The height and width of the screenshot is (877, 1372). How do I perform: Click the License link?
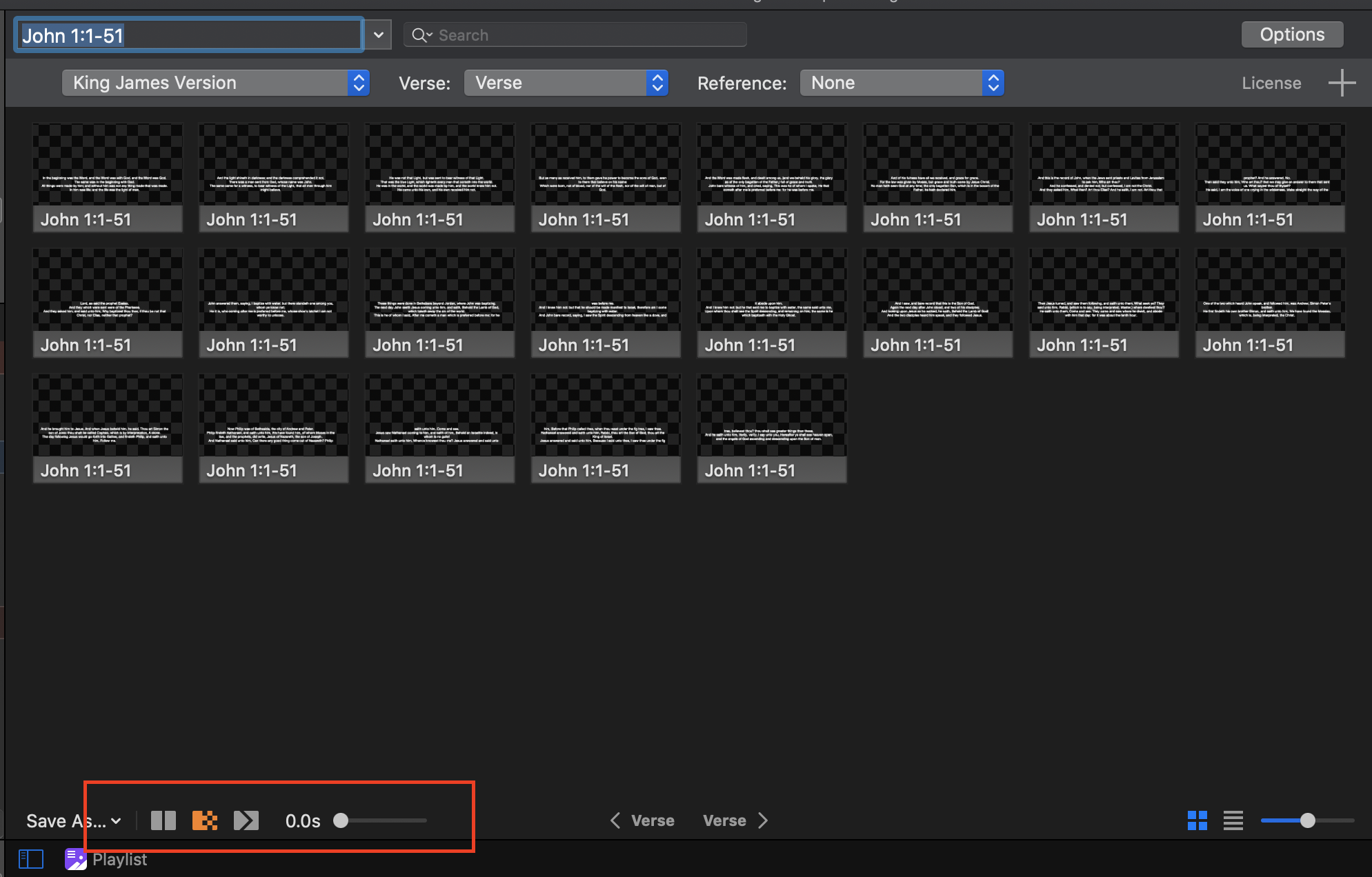coord(1271,83)
